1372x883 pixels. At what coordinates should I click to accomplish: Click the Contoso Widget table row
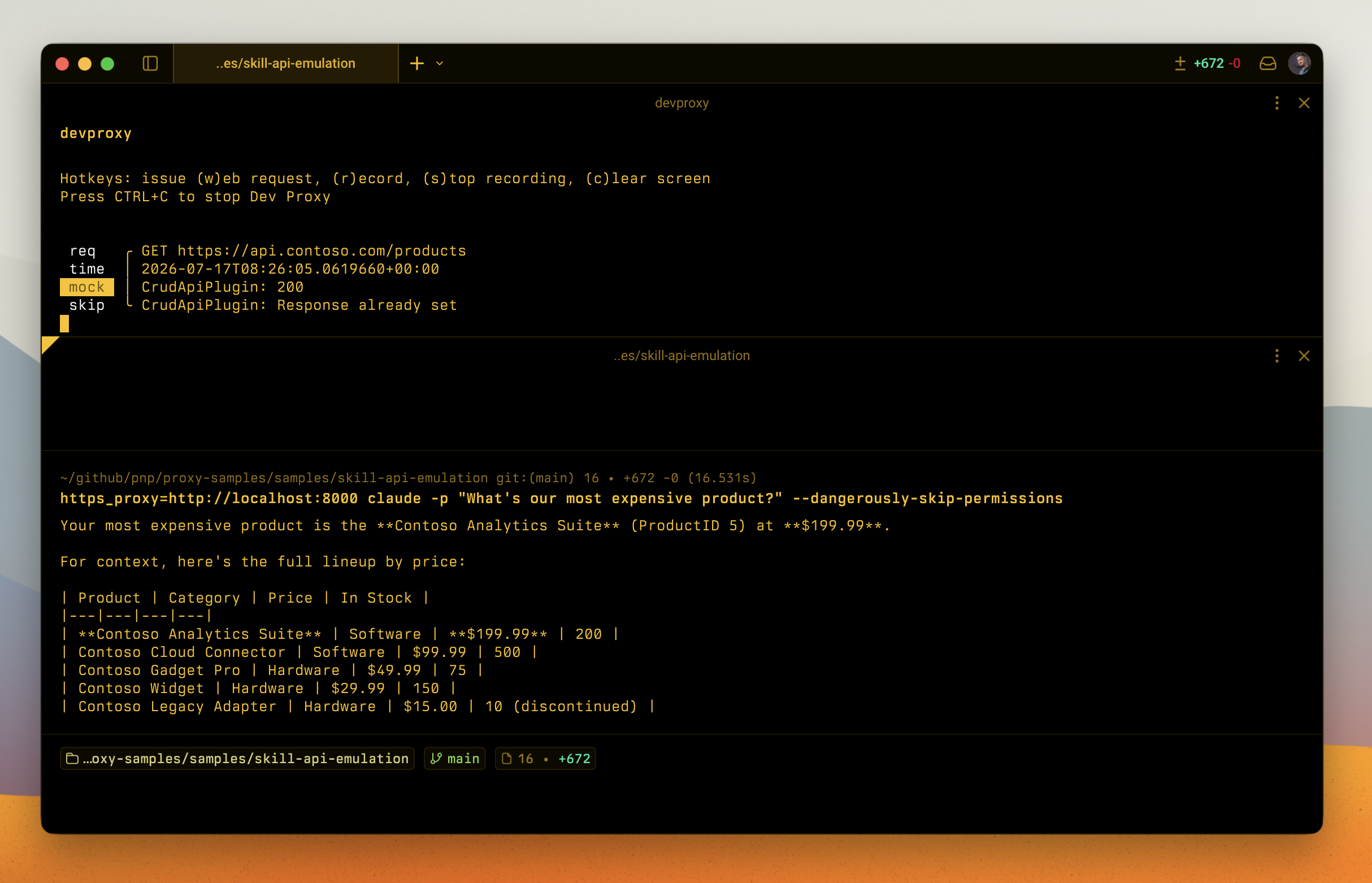pos(258,689)
